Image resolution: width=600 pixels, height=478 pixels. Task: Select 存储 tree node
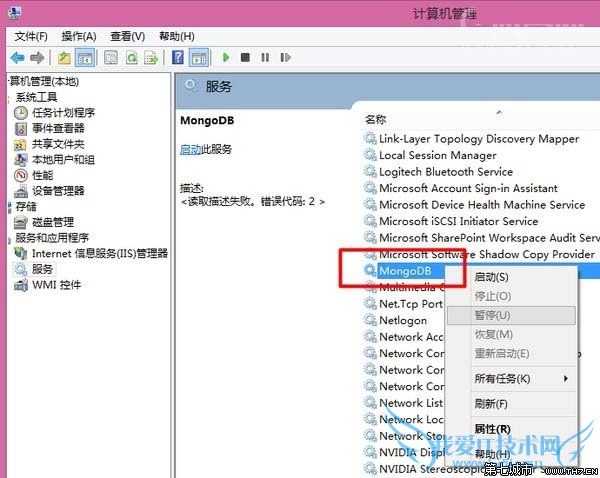coord(26,206)
